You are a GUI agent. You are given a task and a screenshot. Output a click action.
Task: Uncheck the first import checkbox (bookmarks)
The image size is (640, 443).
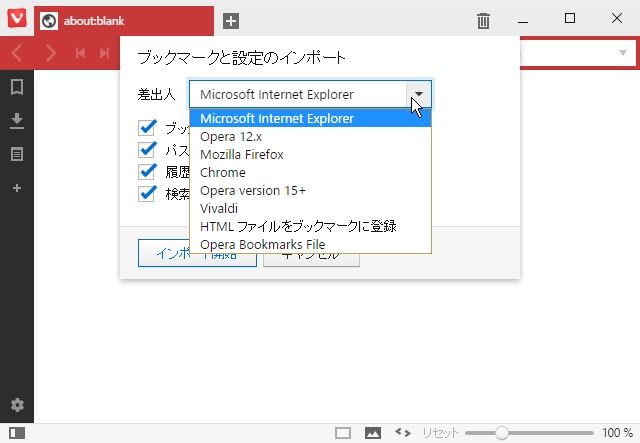point(147,127)
